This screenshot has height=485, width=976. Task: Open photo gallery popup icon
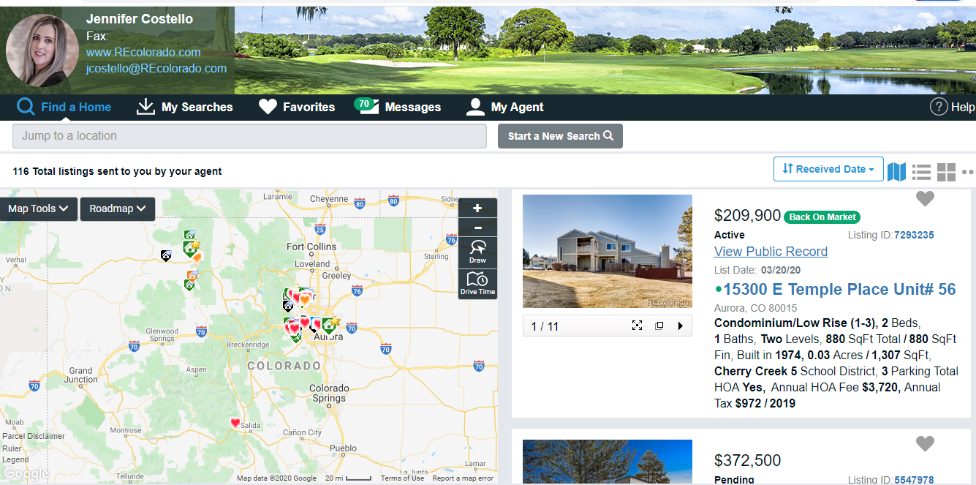(659, 326)
